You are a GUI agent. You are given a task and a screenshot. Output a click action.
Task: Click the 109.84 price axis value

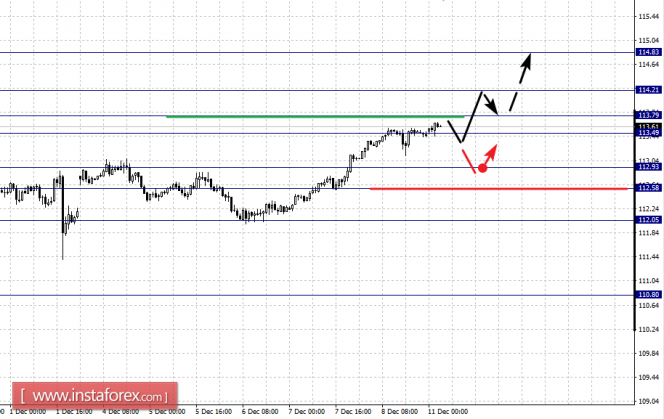pyautogui.click(x=649, y=353)
